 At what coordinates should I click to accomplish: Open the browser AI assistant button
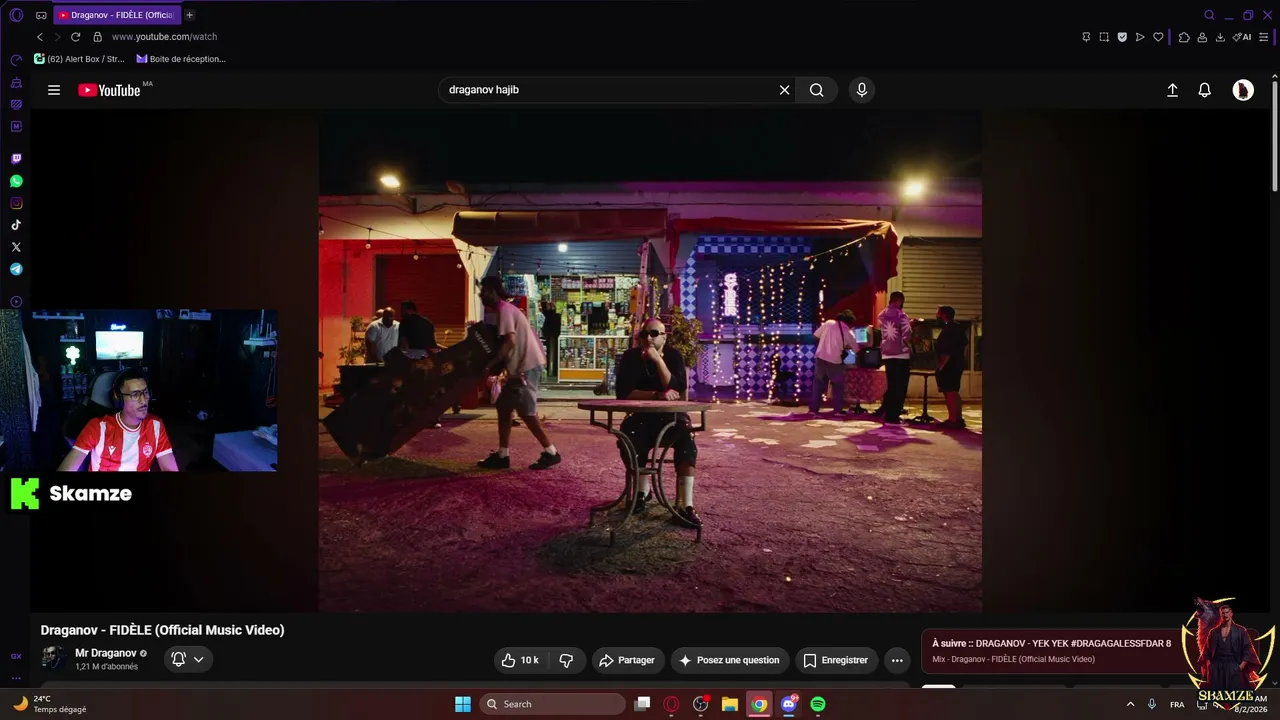click(x=1242, y=37)
